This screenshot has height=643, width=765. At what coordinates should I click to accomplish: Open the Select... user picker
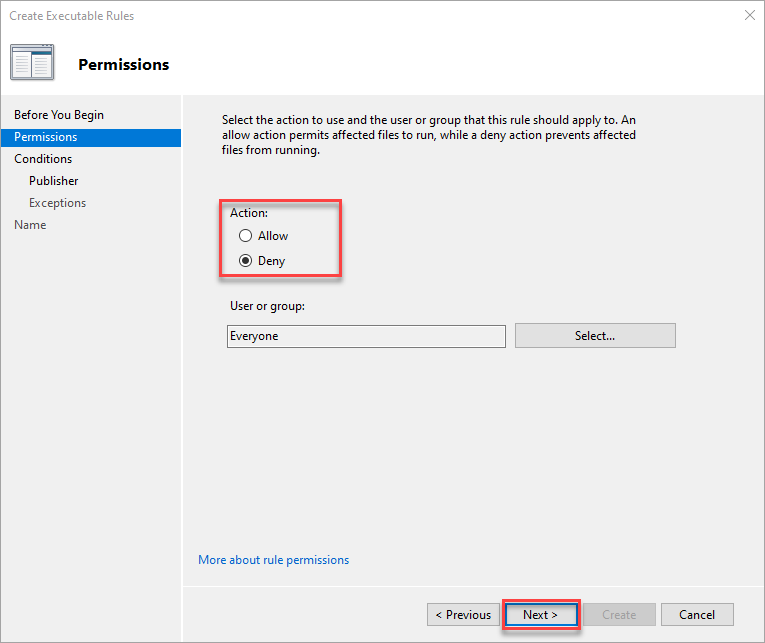pos(595,336)
